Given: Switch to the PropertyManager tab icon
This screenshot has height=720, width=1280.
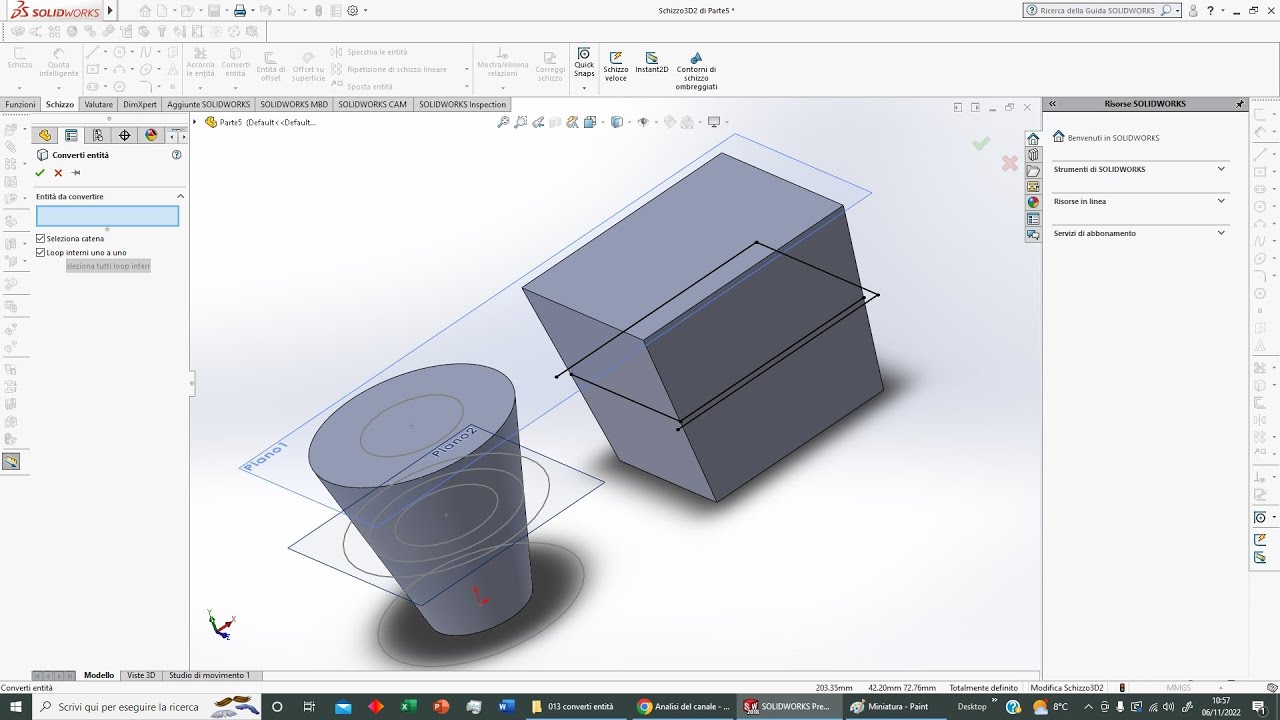Looking at the screenshot, I should click(x=71, y=136).
